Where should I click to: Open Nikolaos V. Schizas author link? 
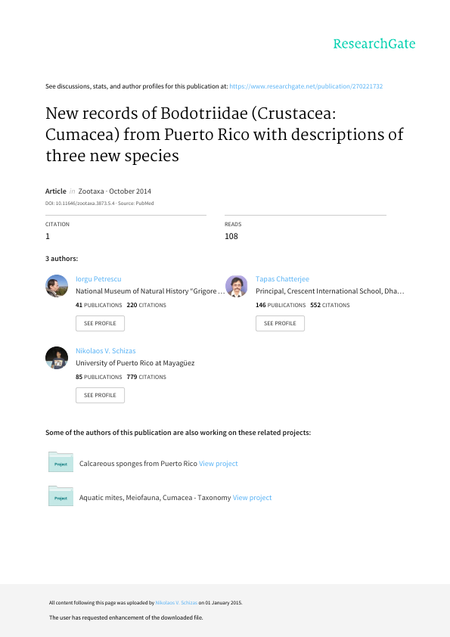[106, 351]
